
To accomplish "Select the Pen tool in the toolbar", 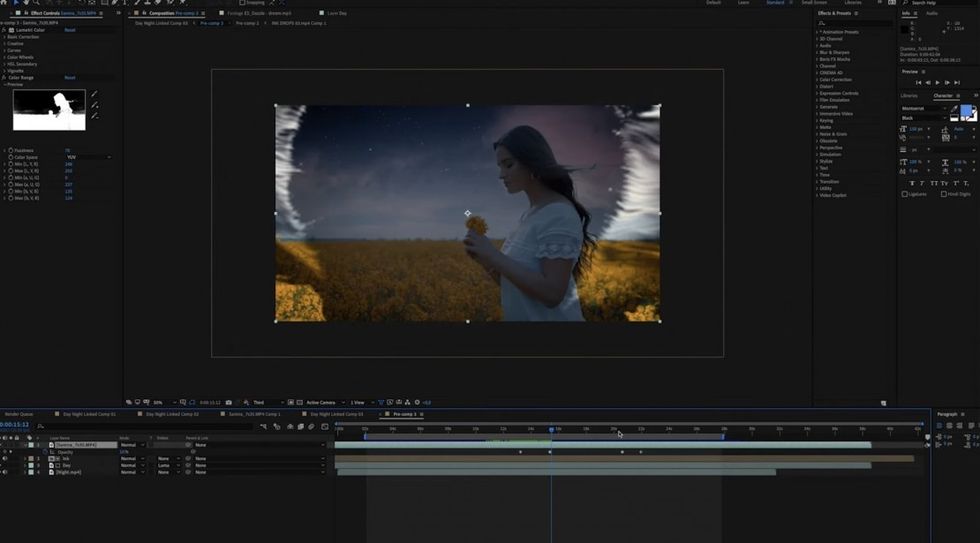I will click(x=115, y=2).
